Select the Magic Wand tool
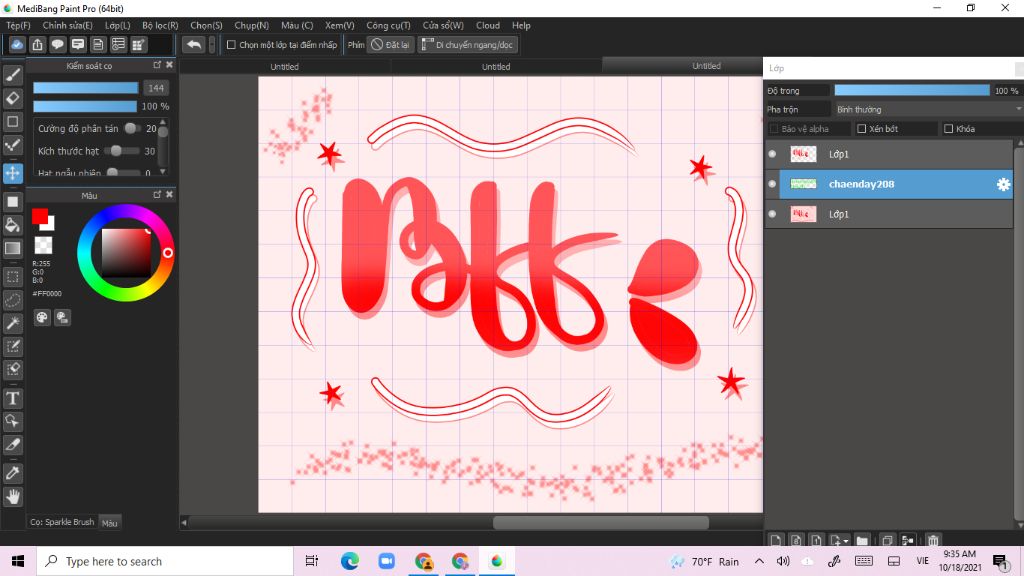 click(12, 323)
